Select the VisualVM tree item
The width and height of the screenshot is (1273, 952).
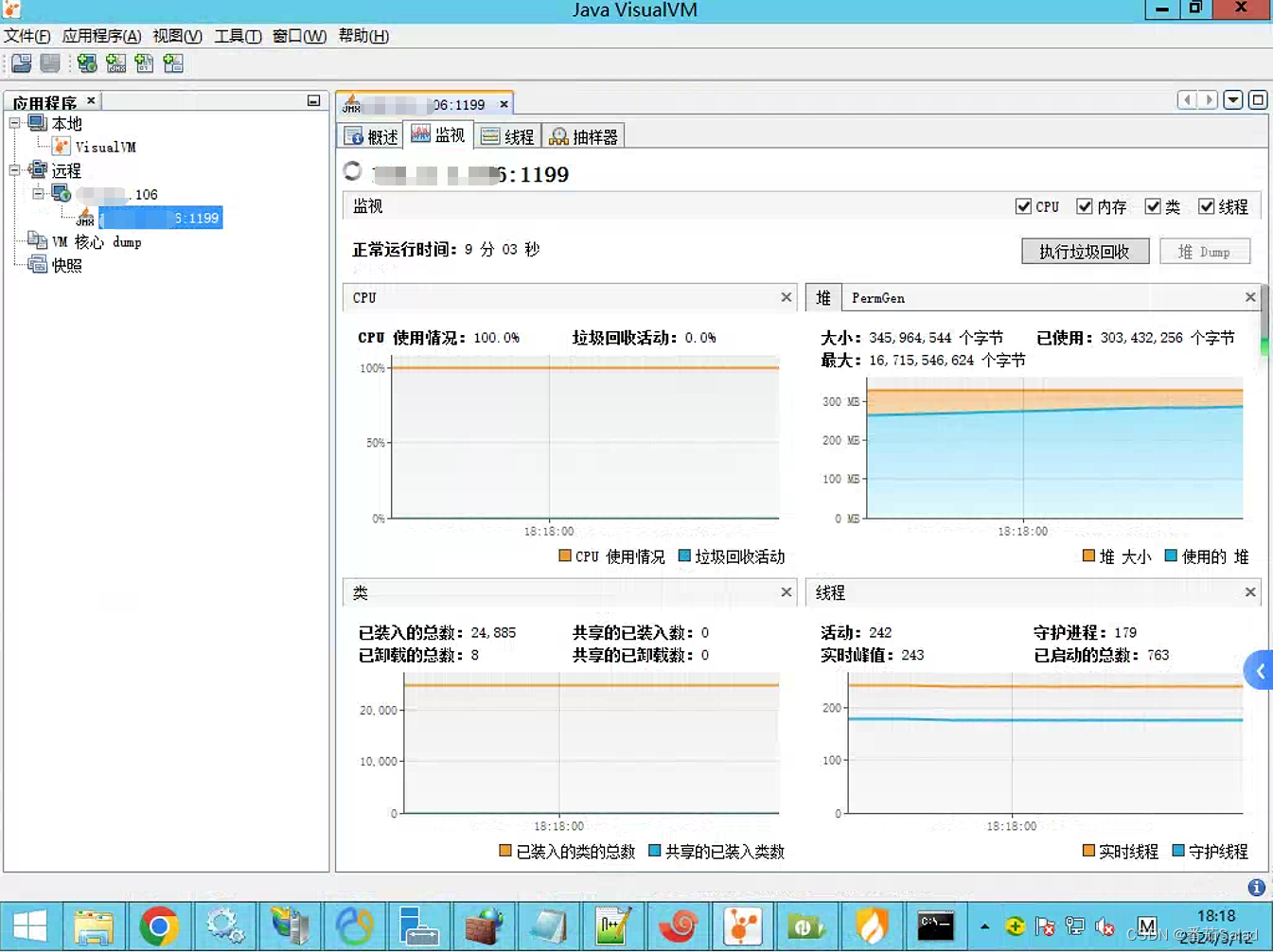[105, 147]
